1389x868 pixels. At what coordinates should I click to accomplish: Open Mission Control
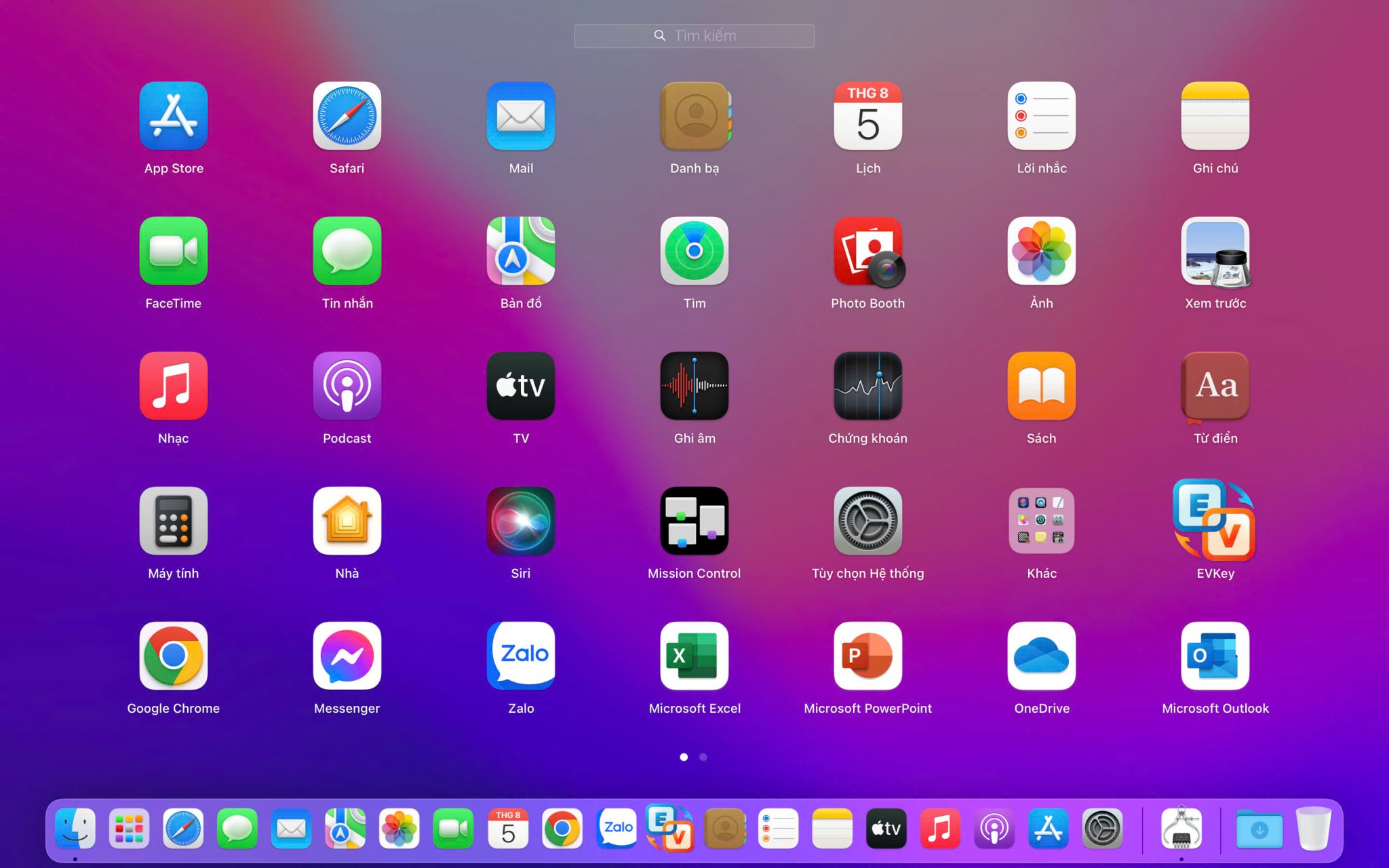click(694, 521)
